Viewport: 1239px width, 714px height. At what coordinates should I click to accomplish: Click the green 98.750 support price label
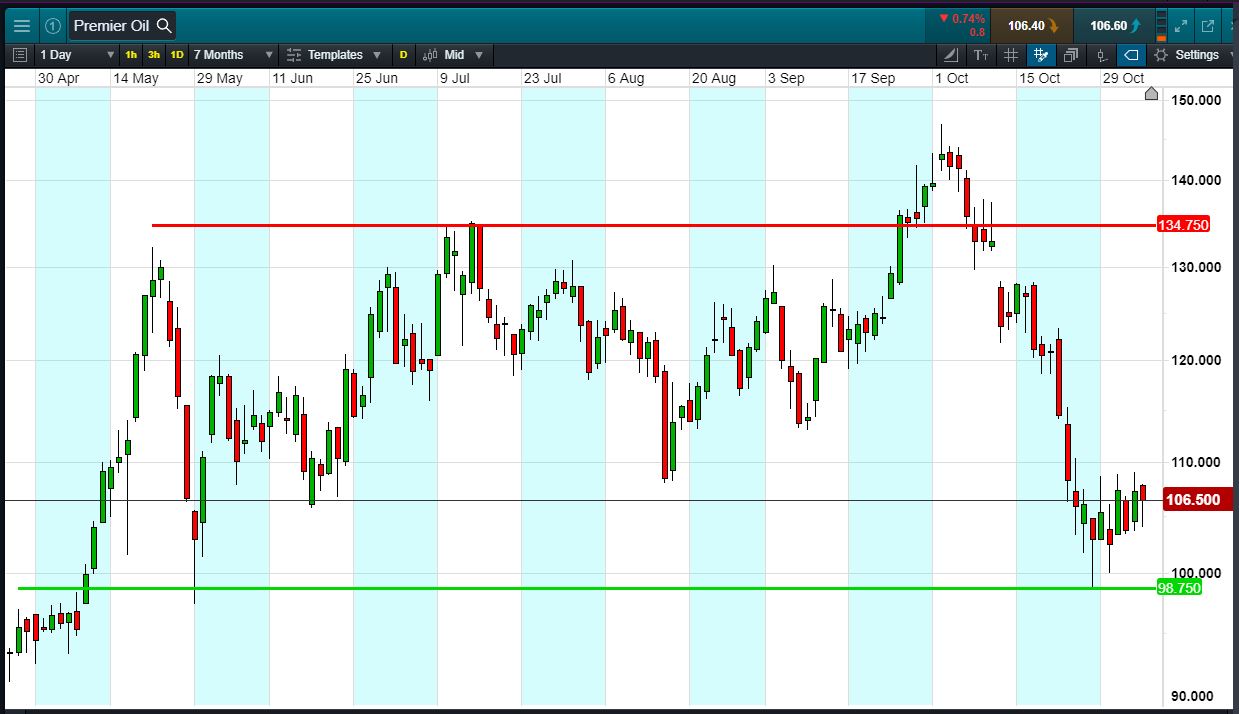coord(1179,588)
